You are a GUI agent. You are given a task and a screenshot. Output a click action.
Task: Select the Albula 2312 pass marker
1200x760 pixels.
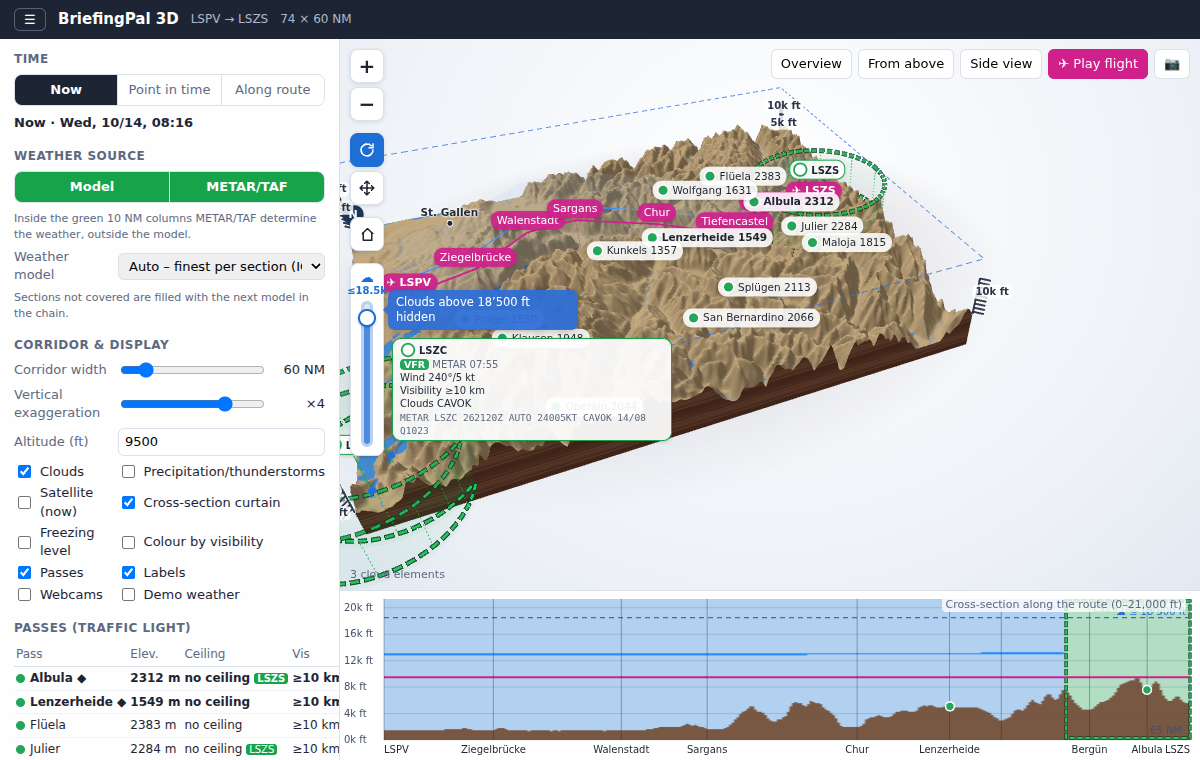[790, 201]
